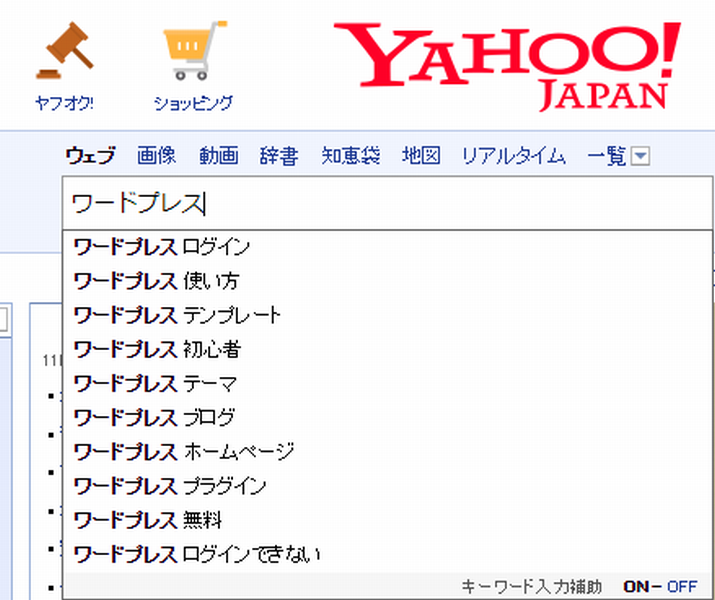Choose suggestion ワードプレス テンプレート
This screenshot has width=715, height=600.
388,316
